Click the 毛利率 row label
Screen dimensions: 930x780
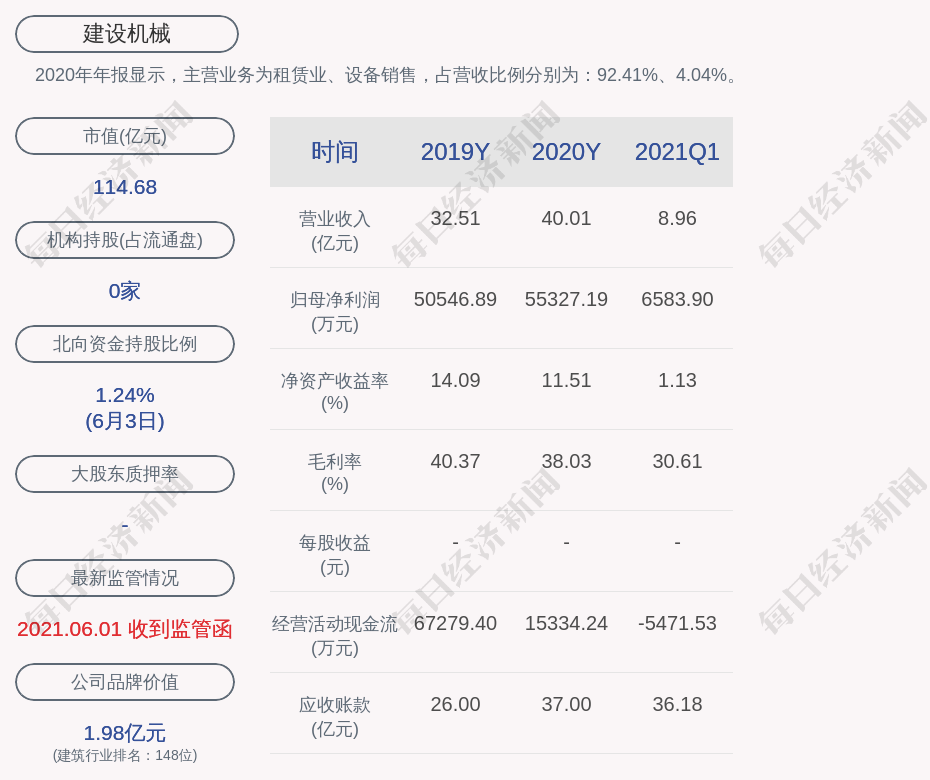click(334, 472)
